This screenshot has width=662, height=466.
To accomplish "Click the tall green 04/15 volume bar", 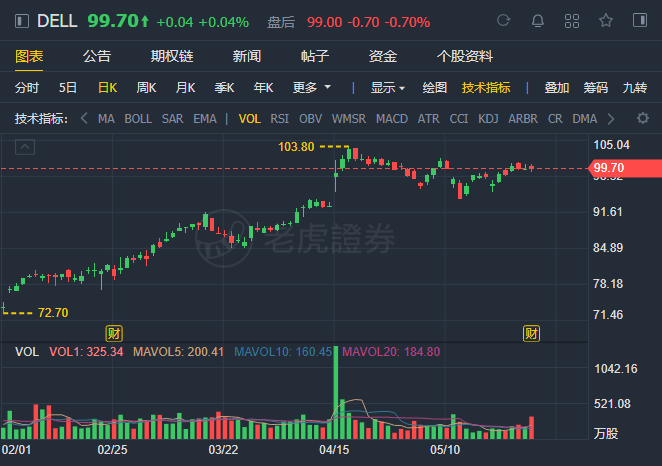I will coord(336,393).
